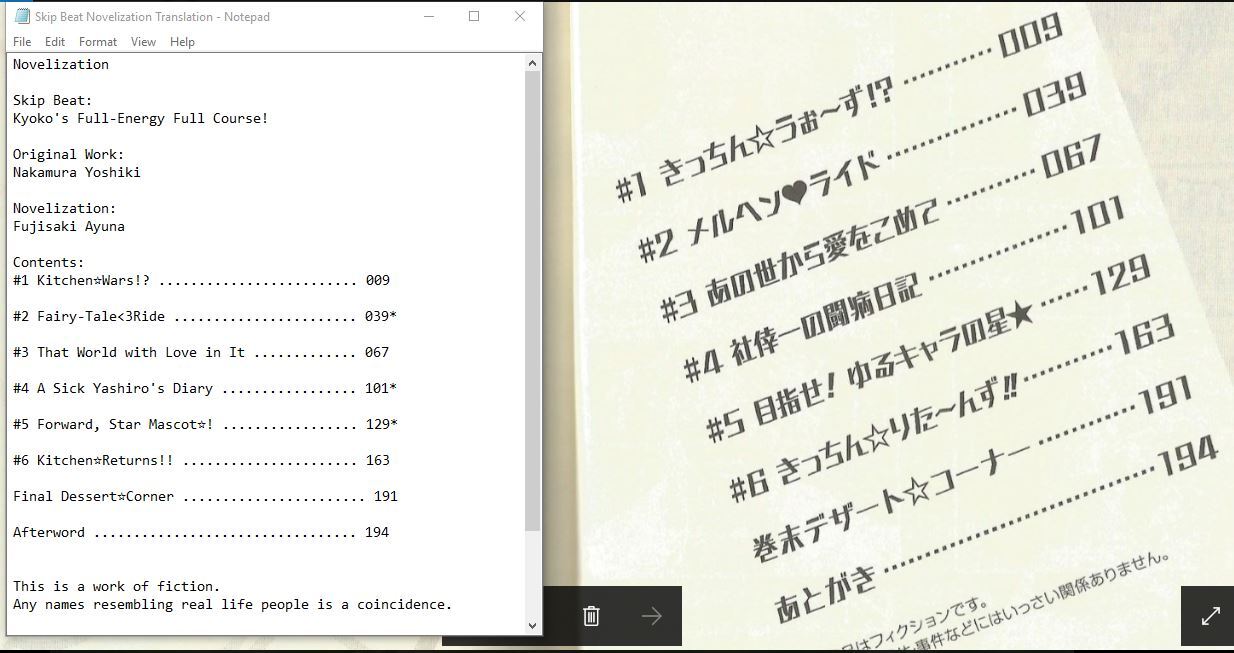1234x653 pixels.
Task: Delete the photo with the trash icon
Action: click(x=591, y=616)
